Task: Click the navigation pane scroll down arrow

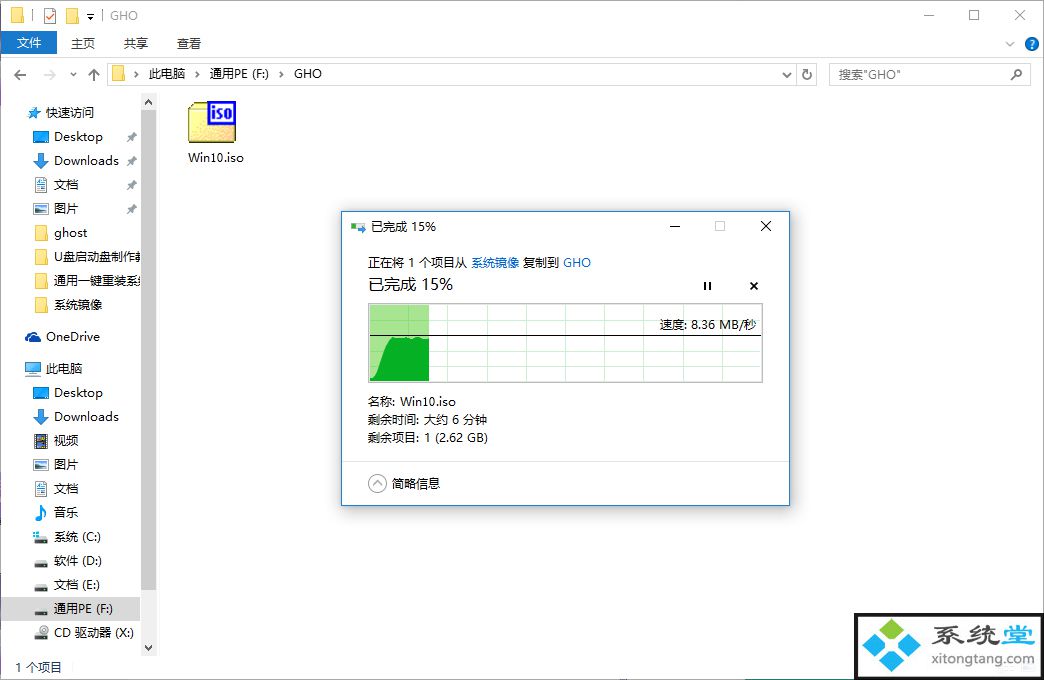Action: click(148, 648)
